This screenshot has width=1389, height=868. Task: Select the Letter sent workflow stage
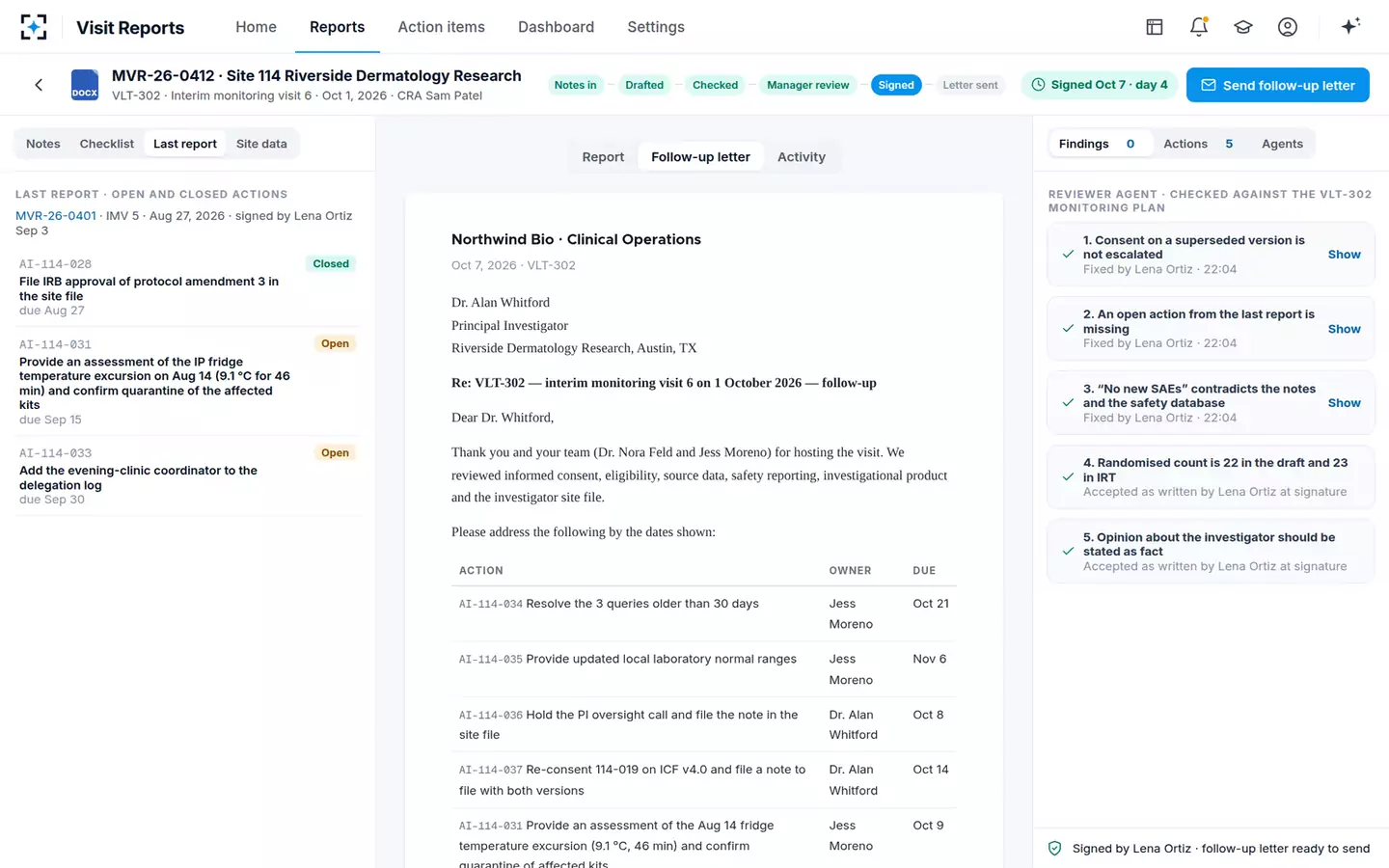pyautogui.click(x=970, y=85)
